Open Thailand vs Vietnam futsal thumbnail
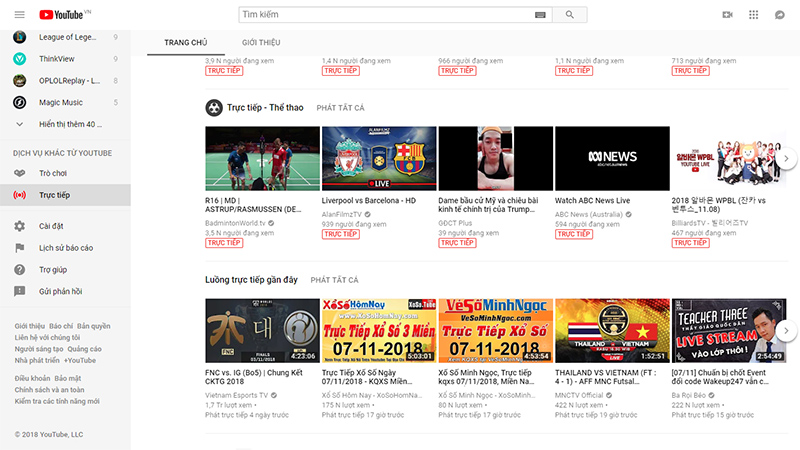 612,331
